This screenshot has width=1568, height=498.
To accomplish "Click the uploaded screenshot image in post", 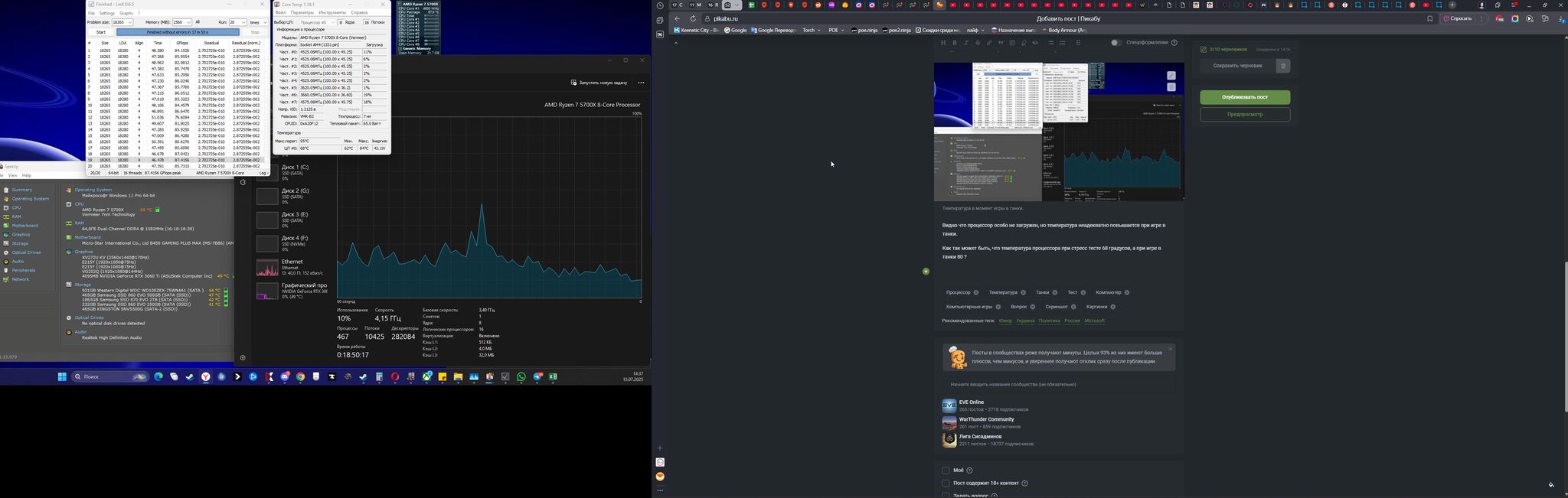I will coord(1059,132).
